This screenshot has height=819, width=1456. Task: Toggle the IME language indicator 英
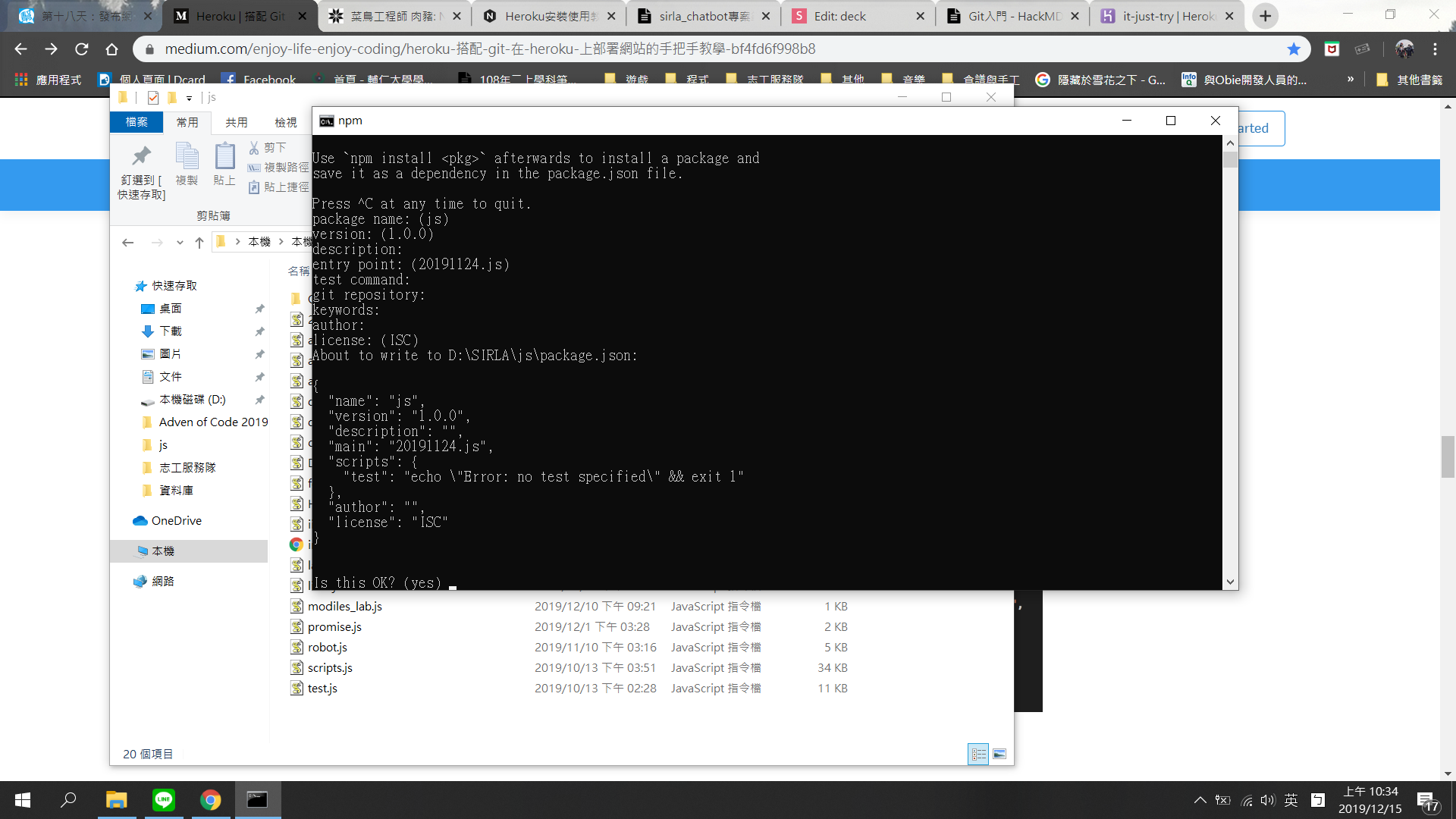click(1291, 800)
